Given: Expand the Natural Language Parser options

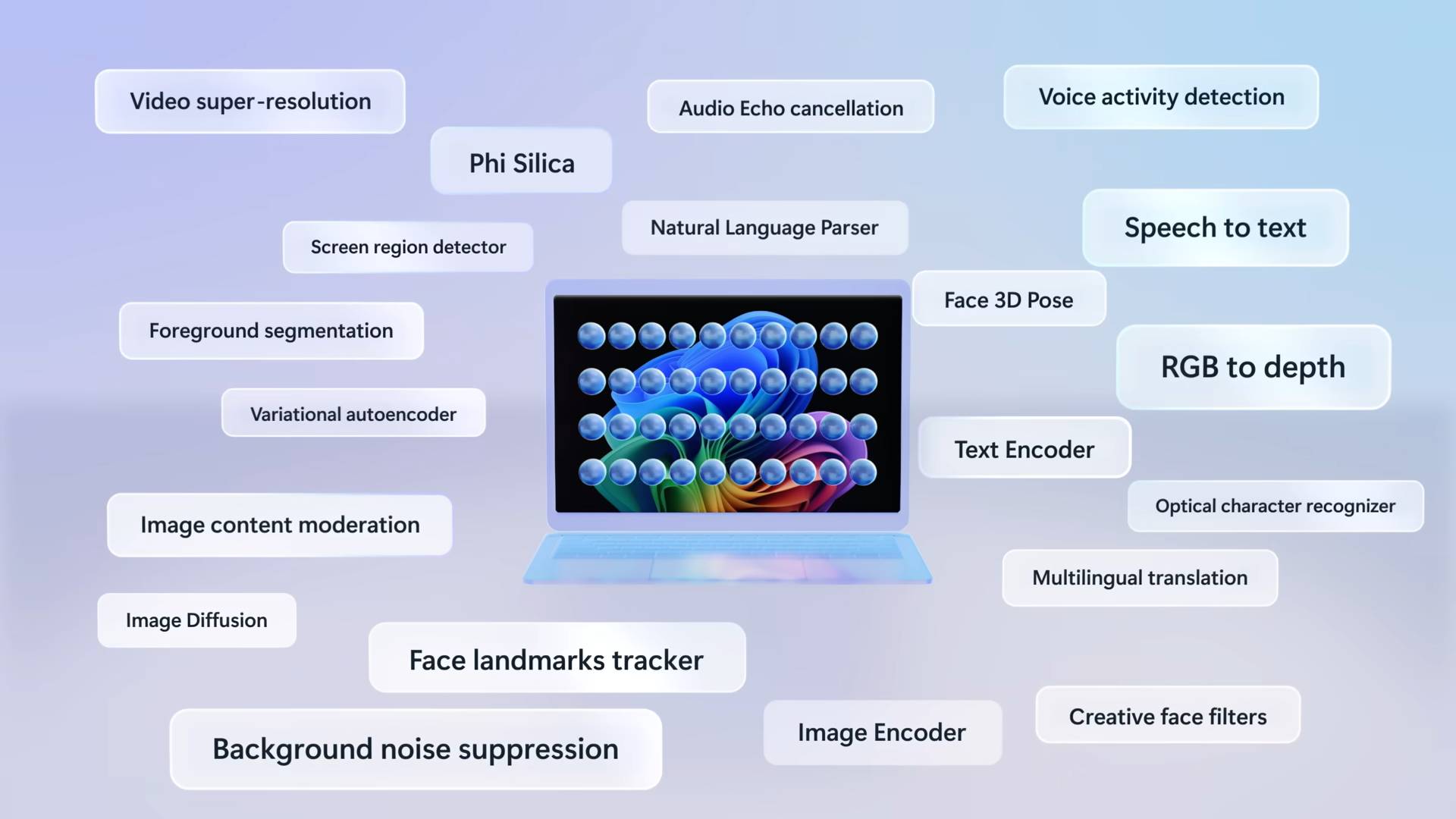Looking at the screenshot, I should pyautogui.click(x=763, y=227).
